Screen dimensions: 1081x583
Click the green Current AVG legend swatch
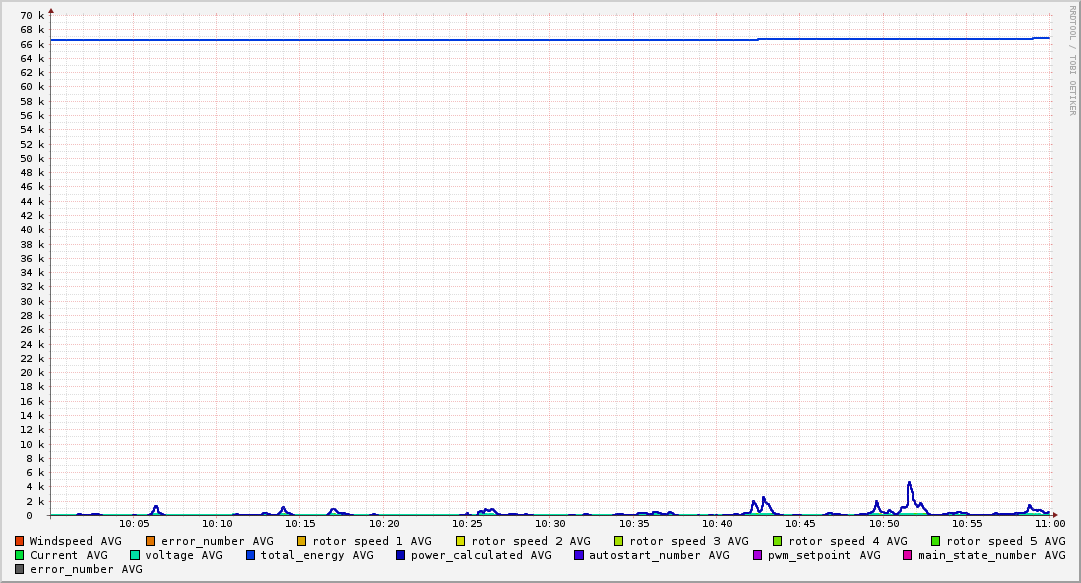coord(20,555)
